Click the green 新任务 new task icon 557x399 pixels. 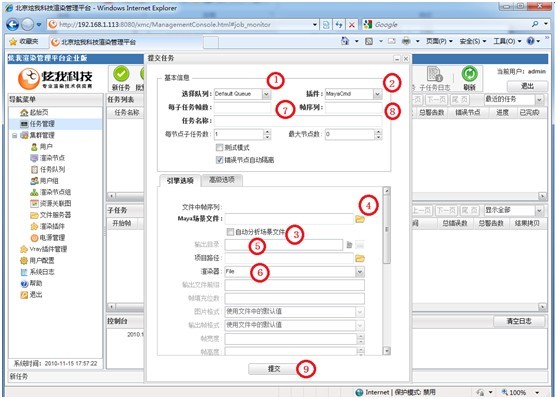point(121,74)
